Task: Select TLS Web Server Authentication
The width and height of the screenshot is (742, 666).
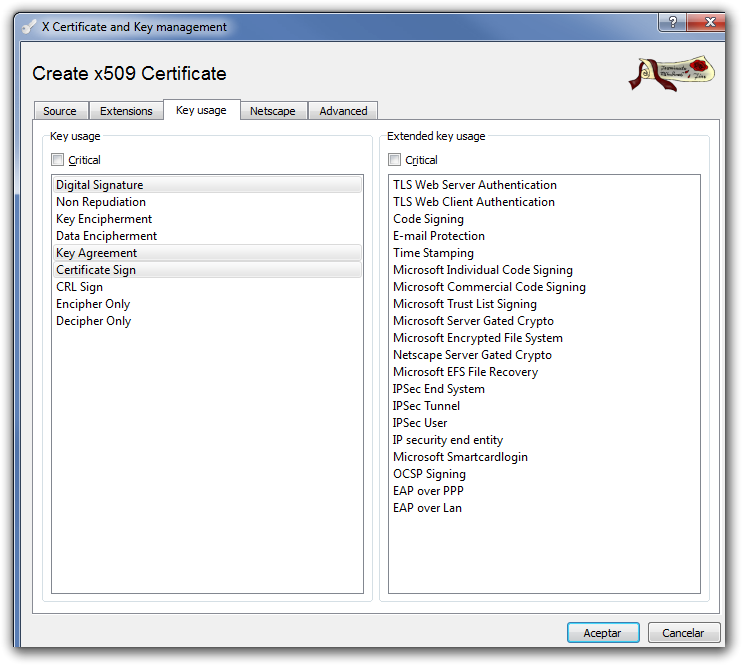Action: (x=475, y=185)
